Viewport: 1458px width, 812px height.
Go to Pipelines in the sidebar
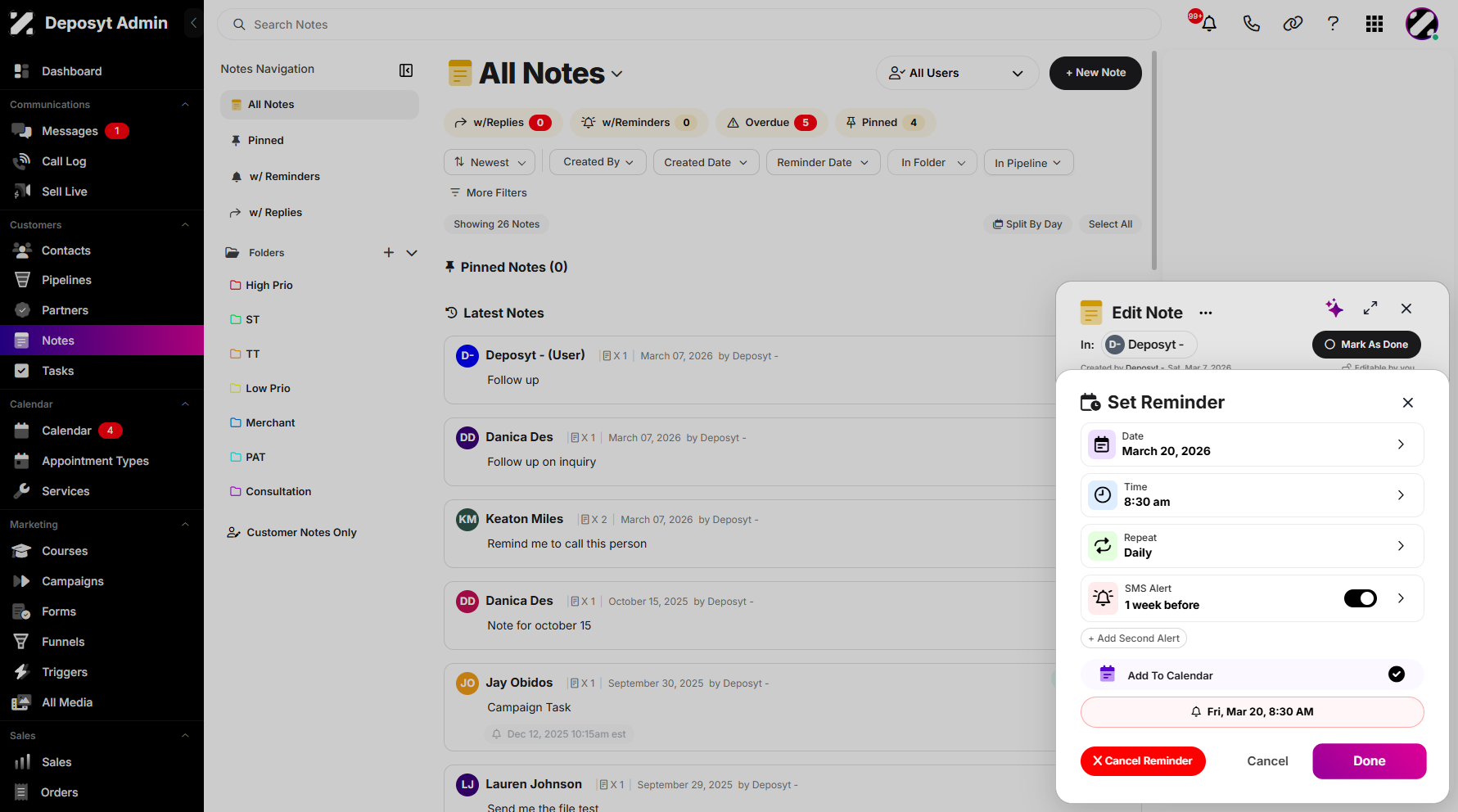tap(67, 280)
